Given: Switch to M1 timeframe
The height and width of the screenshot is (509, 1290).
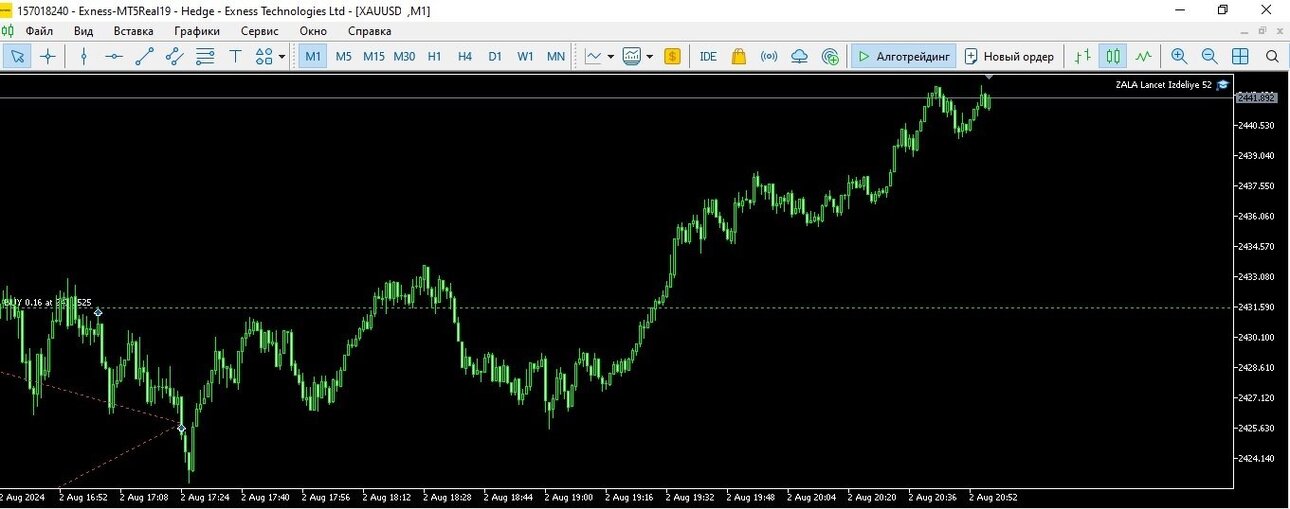Looking at the screenshot, I should pyautogui.click(x=313, y=57).
